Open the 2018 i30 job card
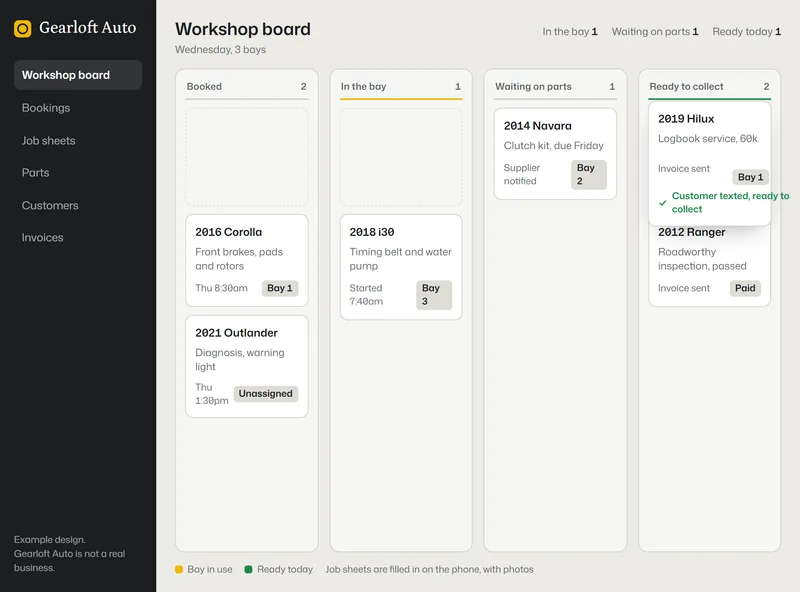Viewport: 800px width, 592px height. point(401,267)
